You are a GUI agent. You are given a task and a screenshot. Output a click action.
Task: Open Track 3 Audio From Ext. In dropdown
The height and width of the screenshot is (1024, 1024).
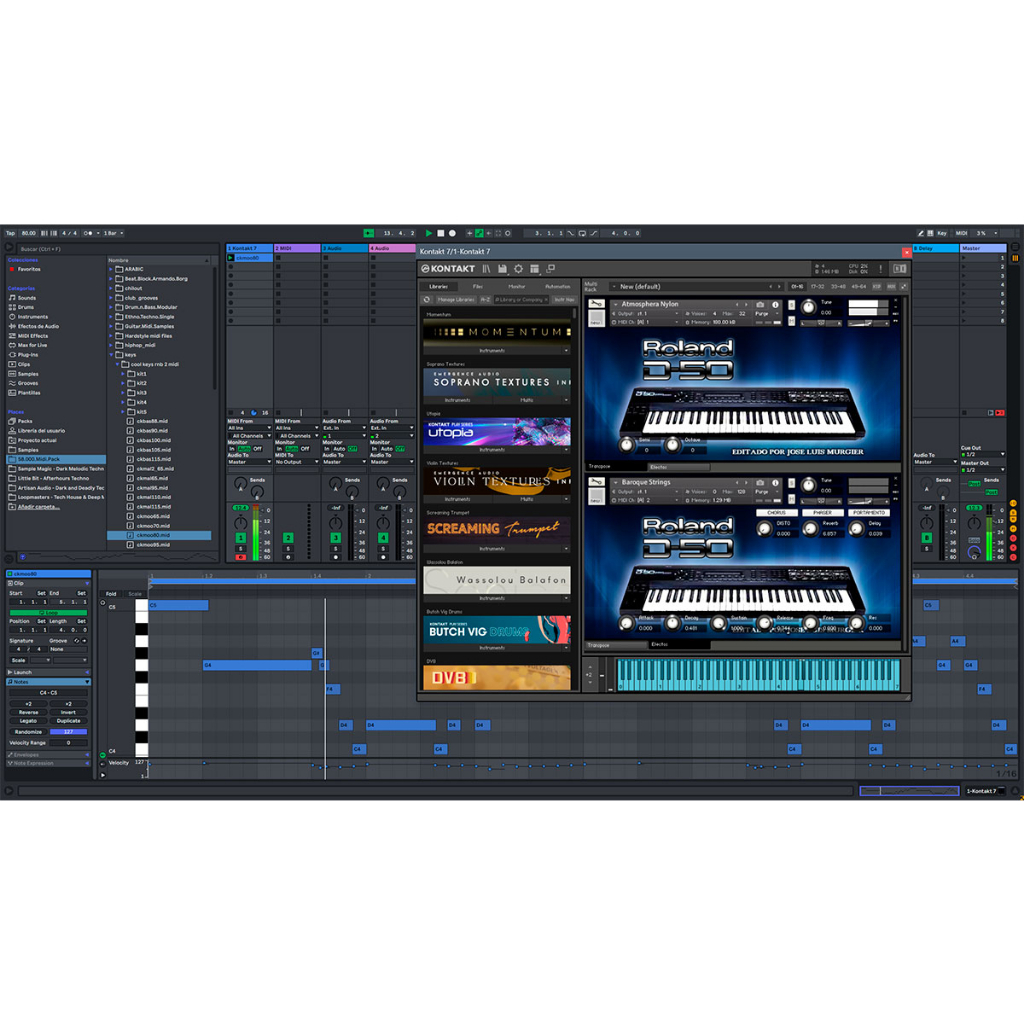345,428
